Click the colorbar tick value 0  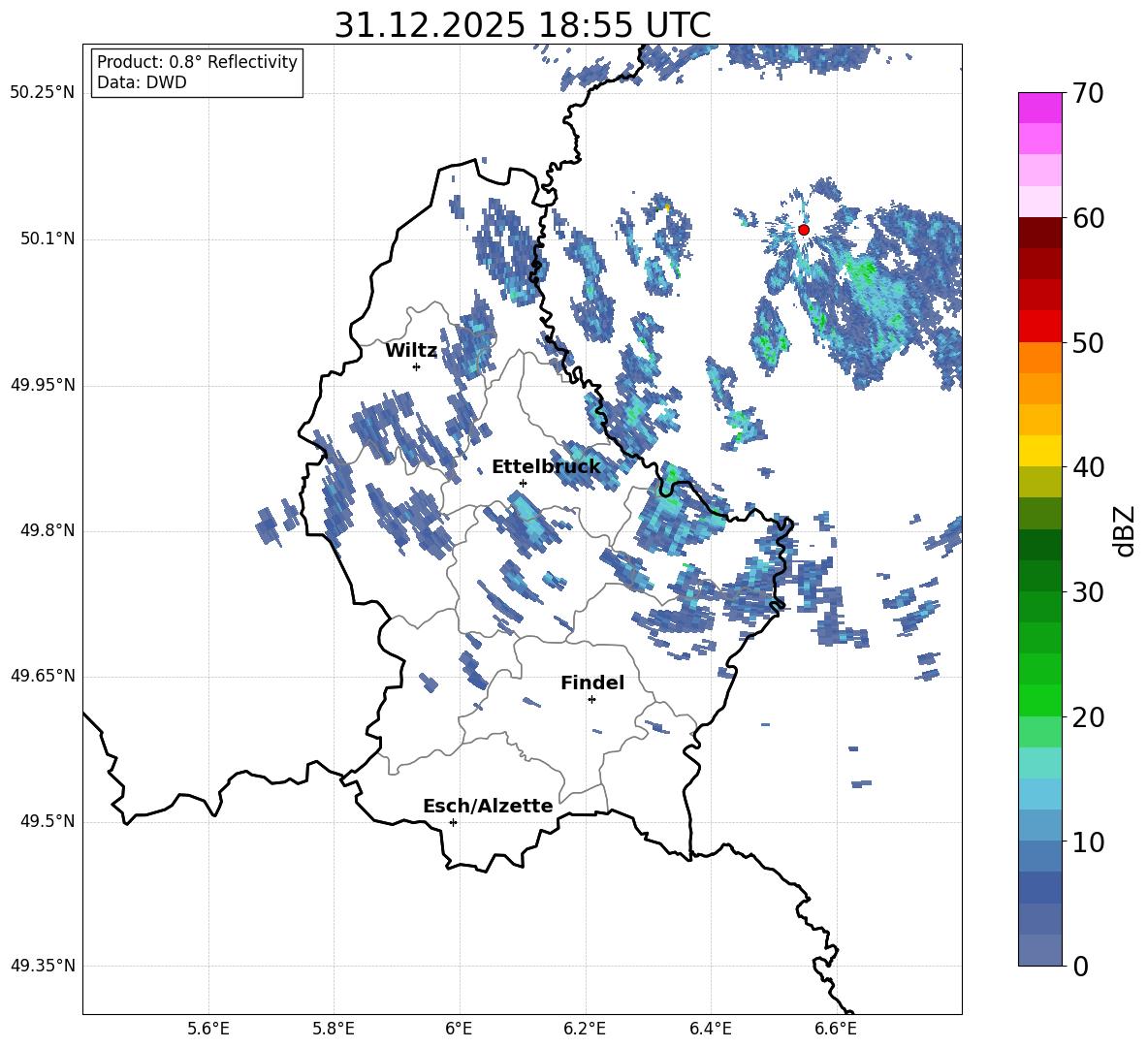[x=1080, y=966]
